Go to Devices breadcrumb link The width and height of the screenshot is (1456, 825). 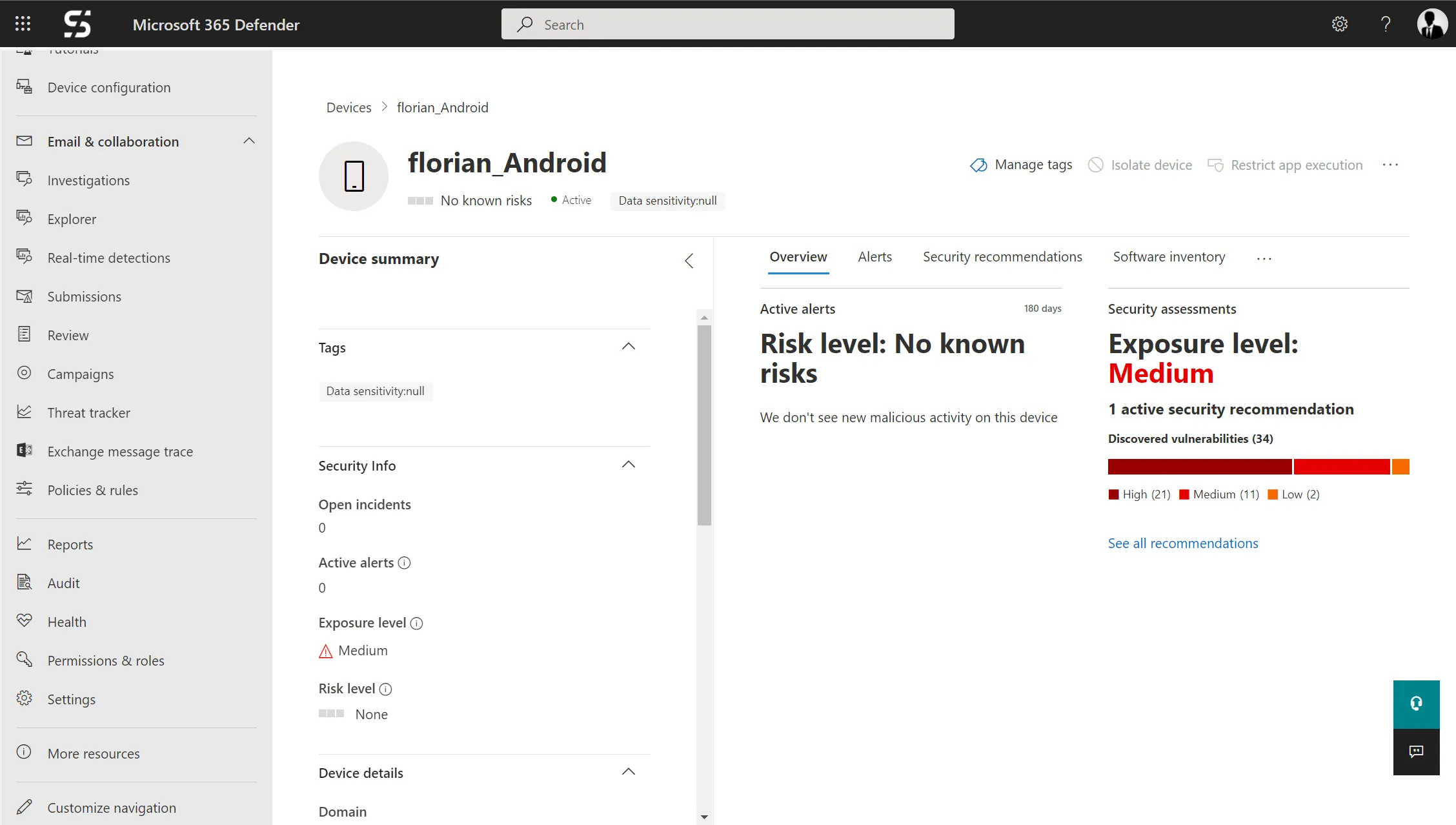point(349,107)
